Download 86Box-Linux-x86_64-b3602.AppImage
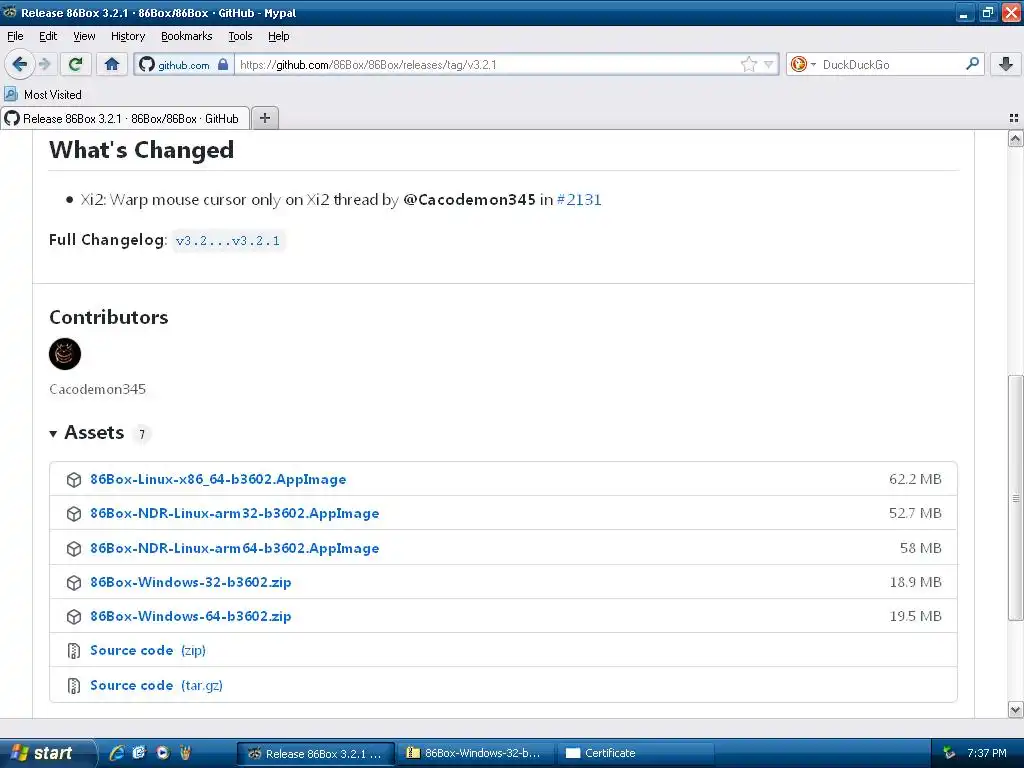1024x768 pixels. [218, 479]
